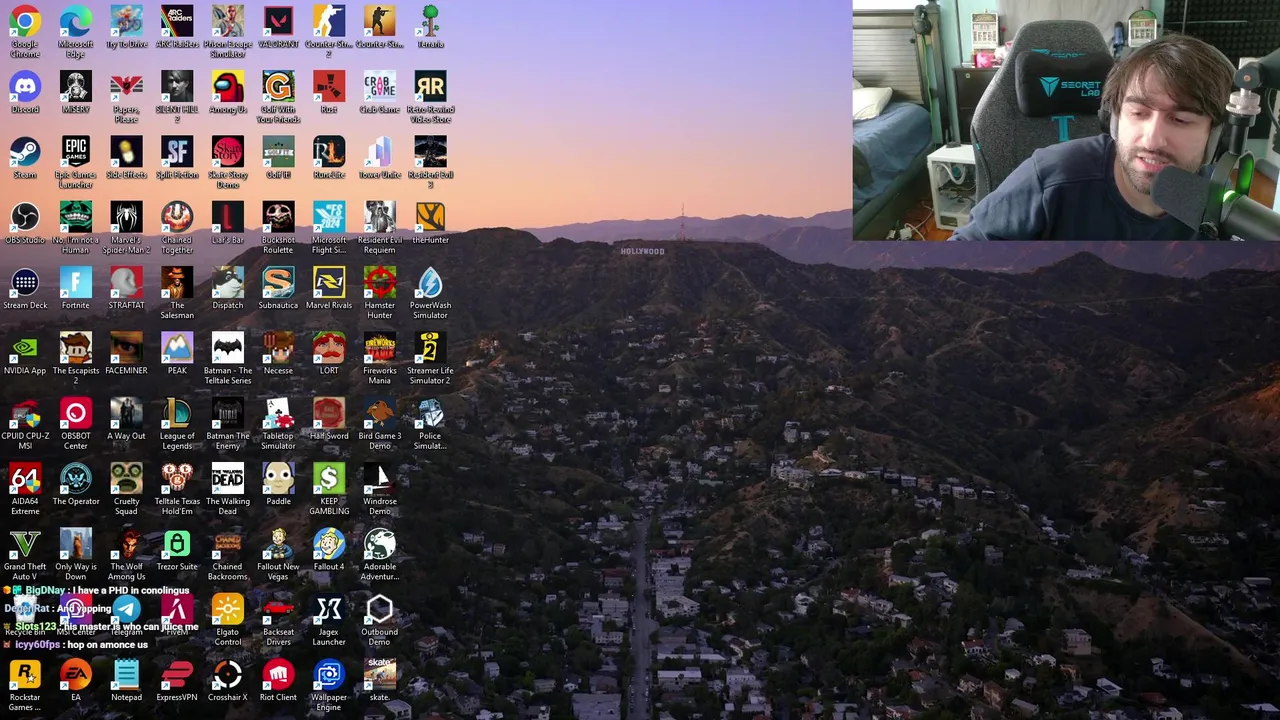Open AIDA64 Extreme shortcut
Image resolution: width=1280 pixels, height=720 pixels.
(25, 478)
